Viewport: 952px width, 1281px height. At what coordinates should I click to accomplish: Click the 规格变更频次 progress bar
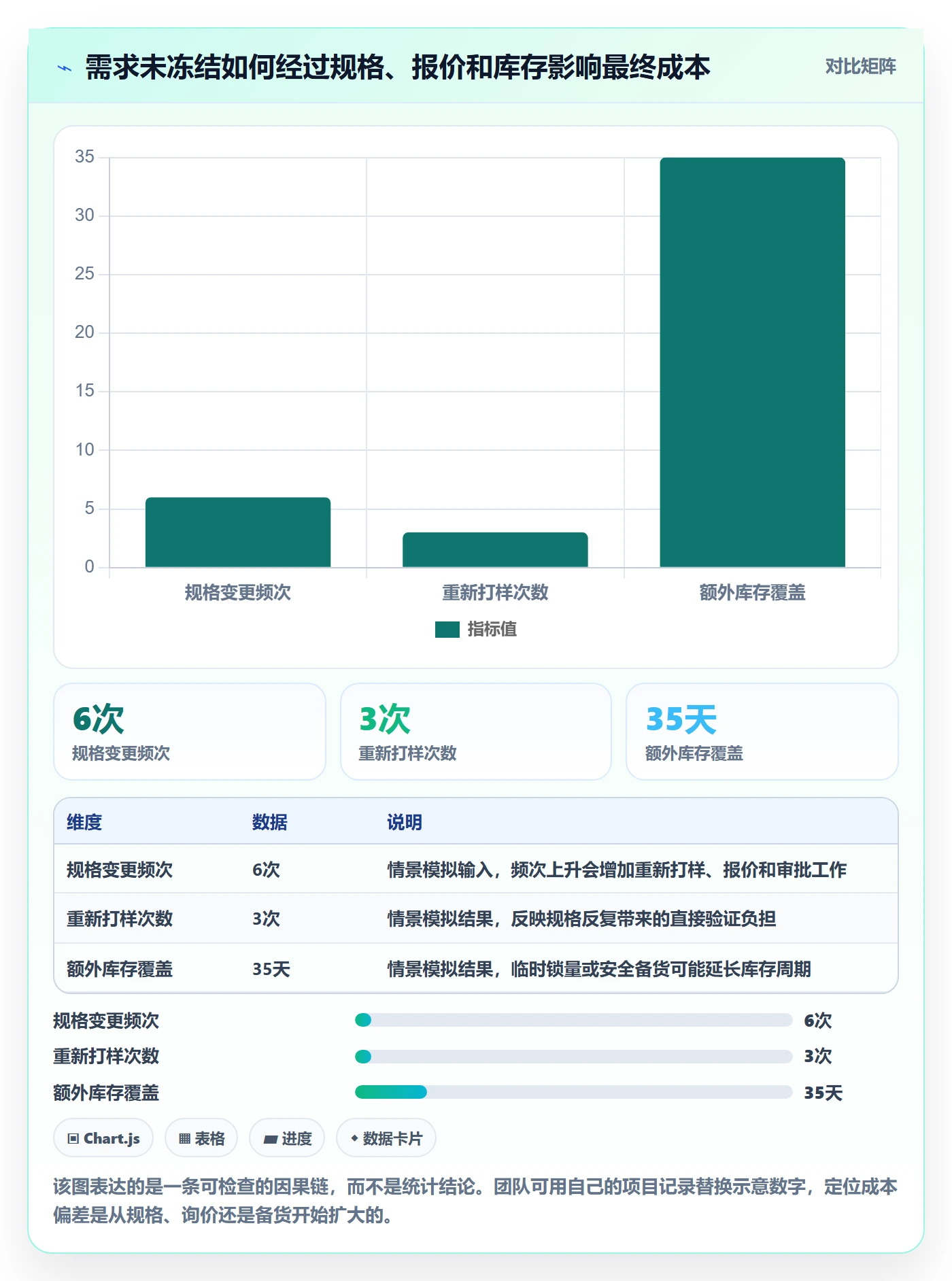573,1020
